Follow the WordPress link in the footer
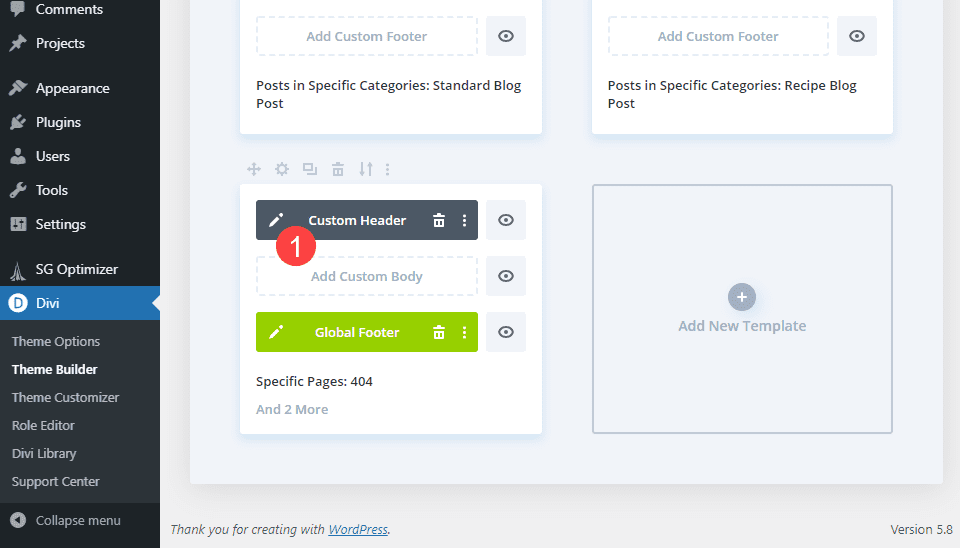 358,529
